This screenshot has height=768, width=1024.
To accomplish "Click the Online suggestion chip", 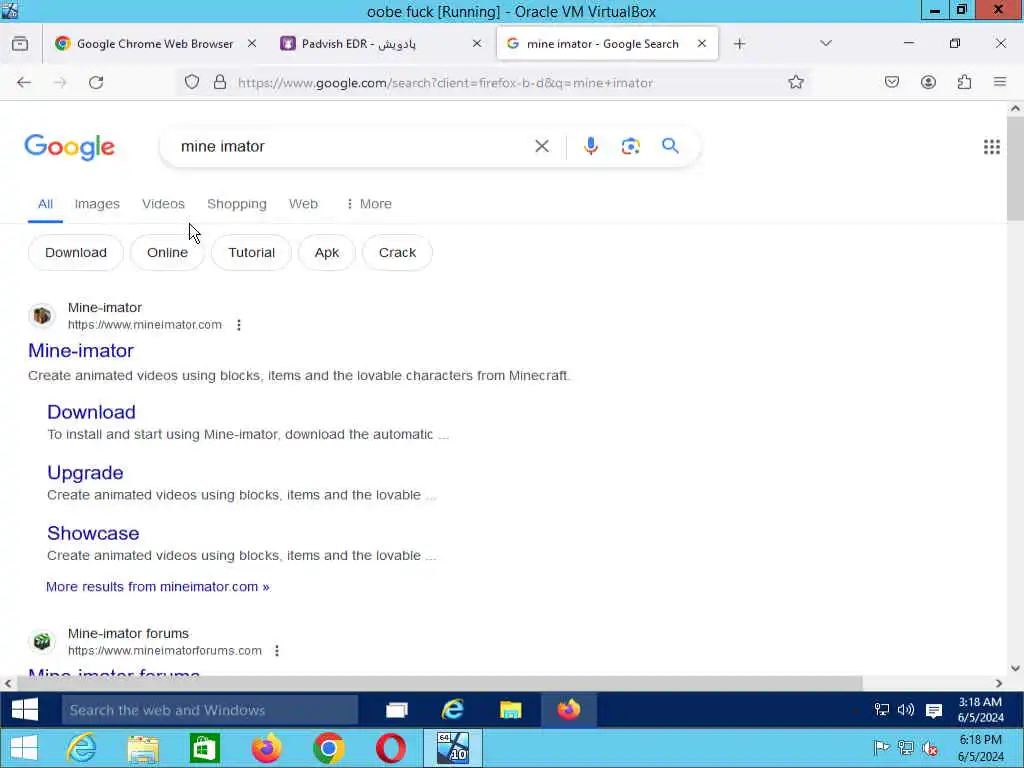I will point(167,253).
